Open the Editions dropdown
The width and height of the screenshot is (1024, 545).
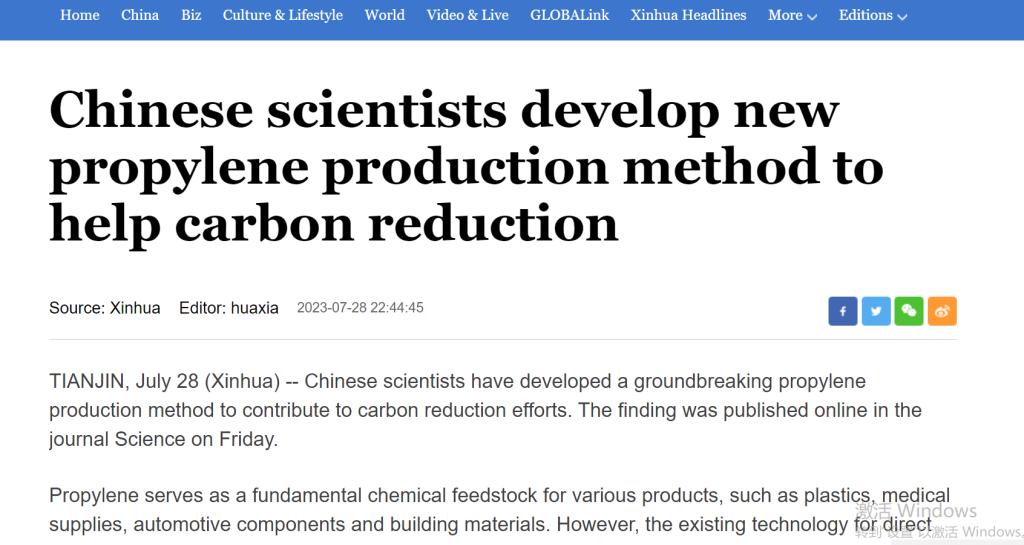pos(873,15)
